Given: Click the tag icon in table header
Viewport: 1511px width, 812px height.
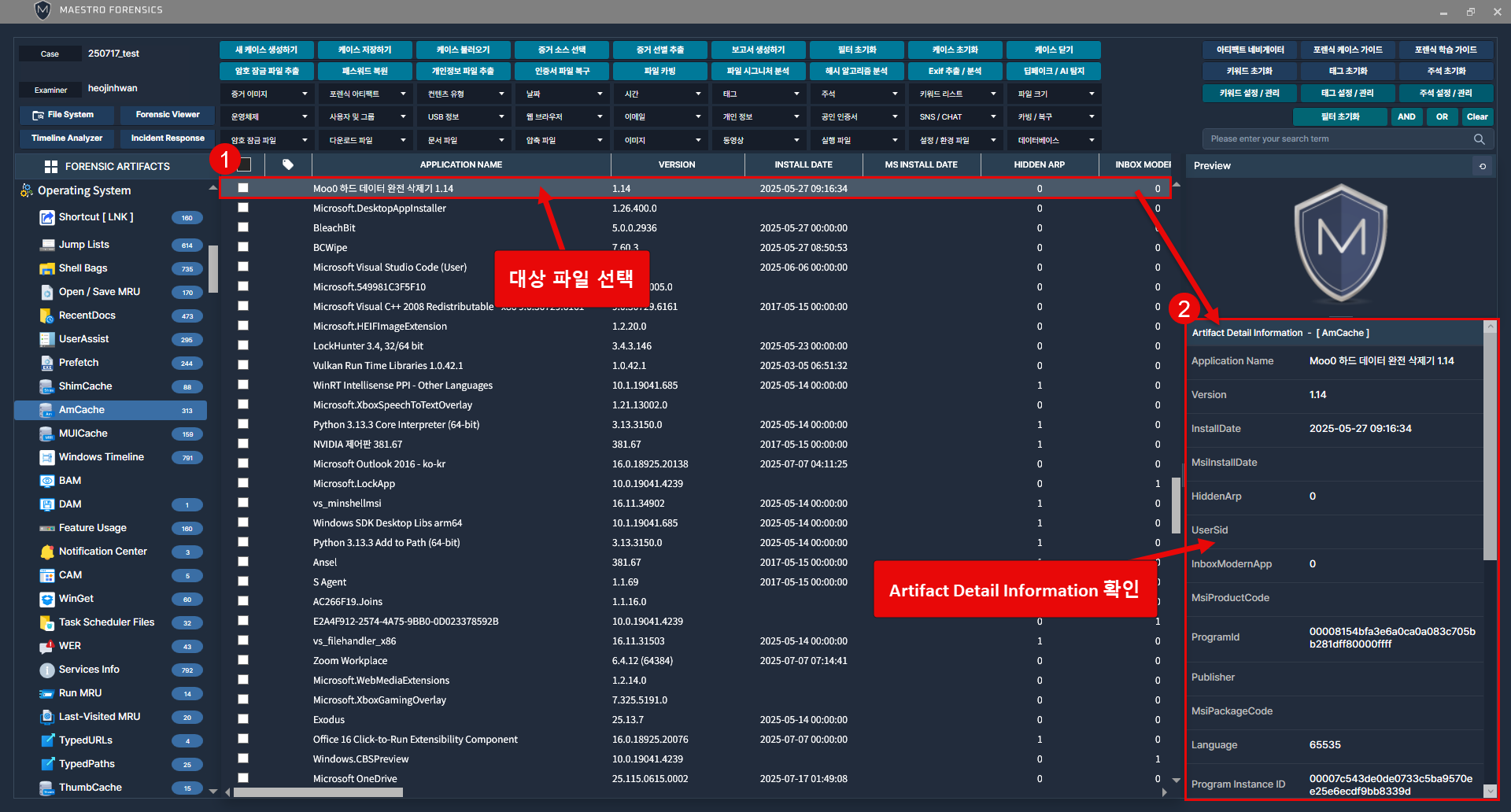Looking at the screenshot, I should tap(288, 164).
